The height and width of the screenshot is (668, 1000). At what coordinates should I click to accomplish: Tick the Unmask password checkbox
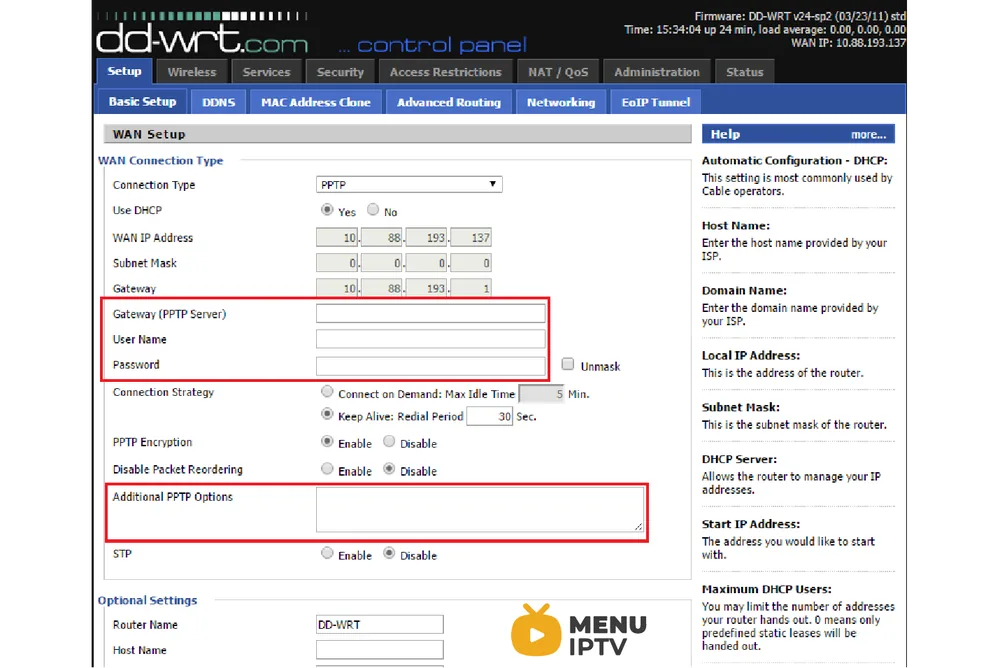tap(568, 364)
